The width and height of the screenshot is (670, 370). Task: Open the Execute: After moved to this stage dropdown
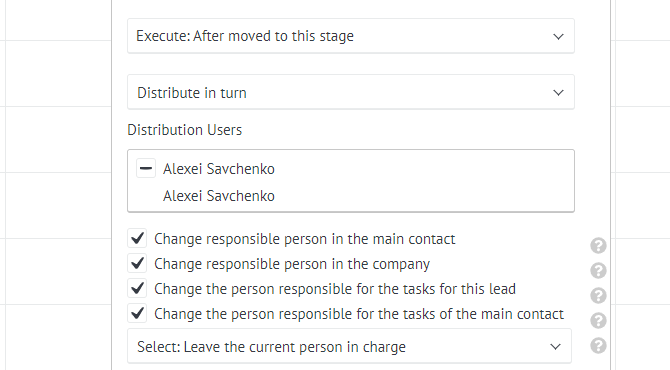tap(351, 36)
